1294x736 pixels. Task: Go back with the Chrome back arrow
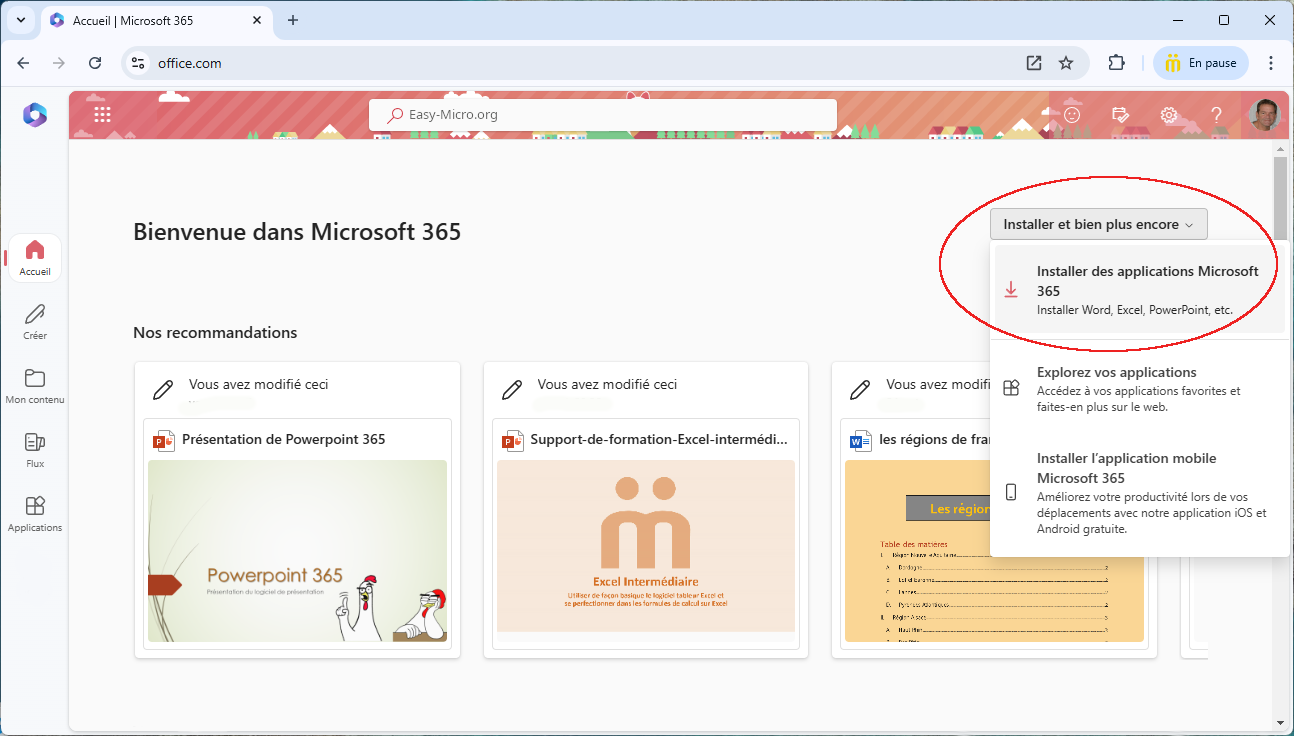[23, 63]
